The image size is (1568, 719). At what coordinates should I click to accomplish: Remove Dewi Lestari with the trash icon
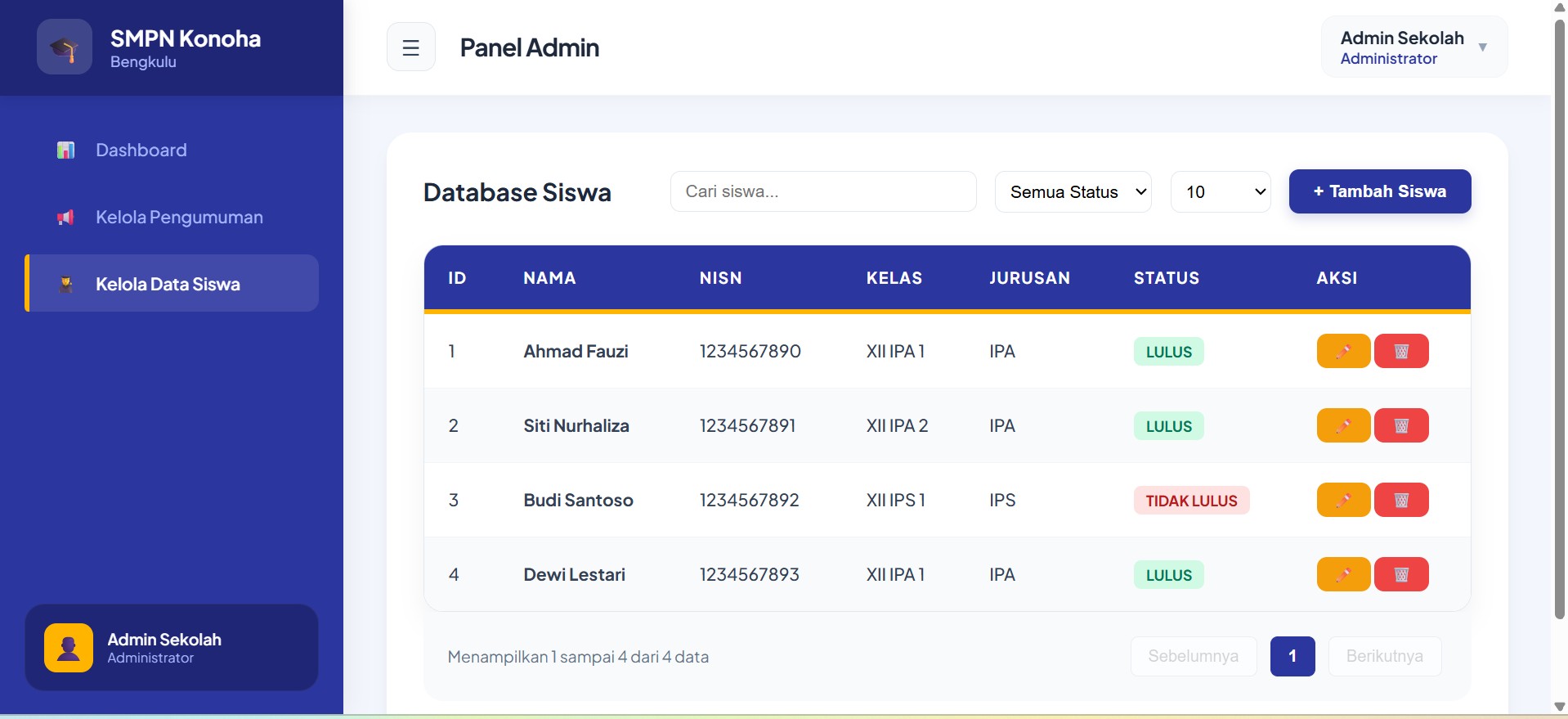1400,574
